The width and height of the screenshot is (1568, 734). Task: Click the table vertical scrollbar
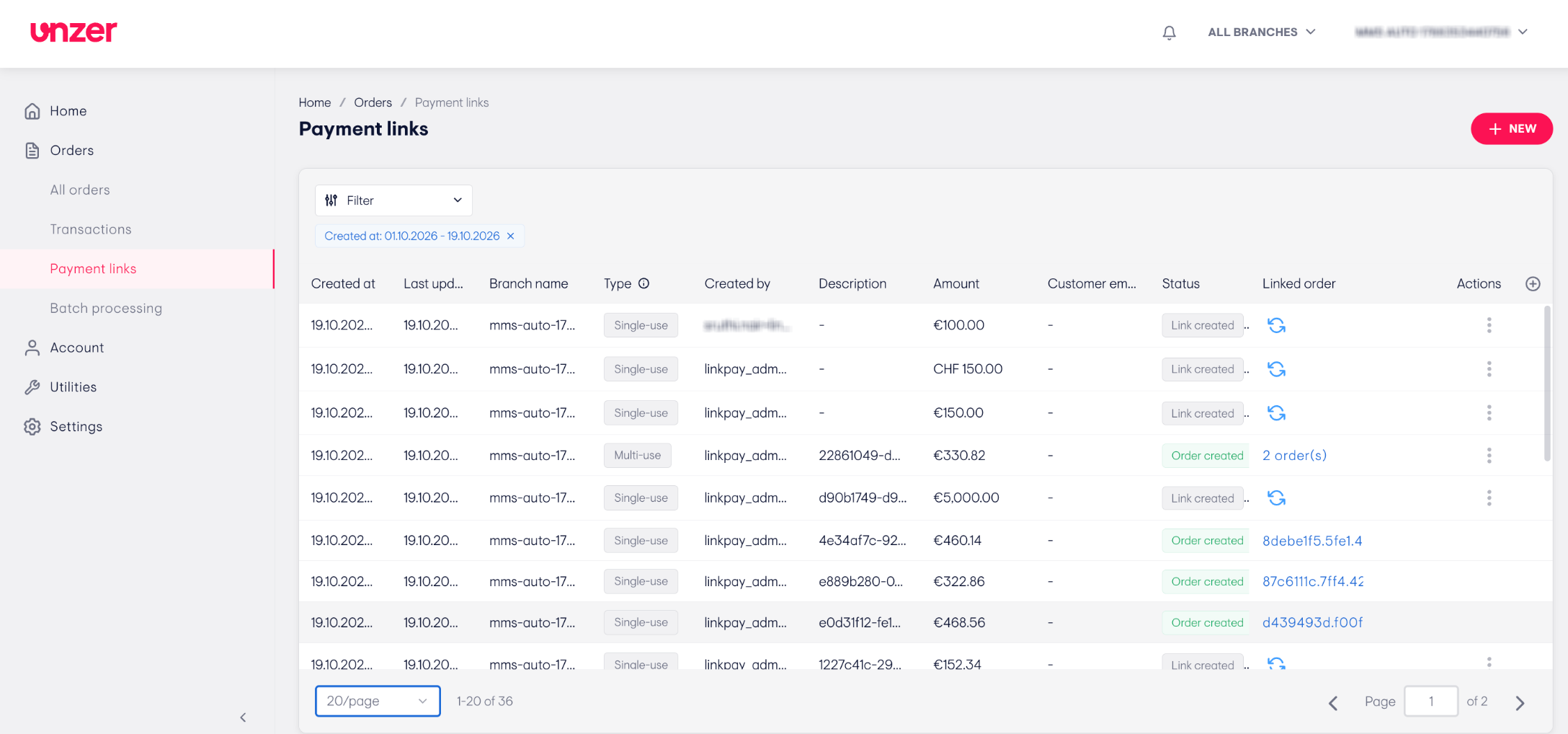click(x=1547, y=384)
